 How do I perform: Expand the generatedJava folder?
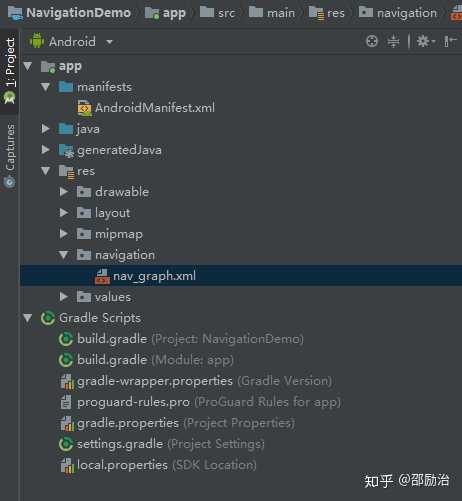click(46, 150)
